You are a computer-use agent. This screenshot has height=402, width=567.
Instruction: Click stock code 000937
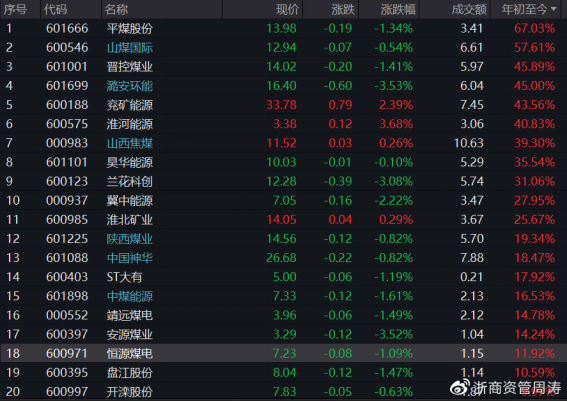point(67,201)
